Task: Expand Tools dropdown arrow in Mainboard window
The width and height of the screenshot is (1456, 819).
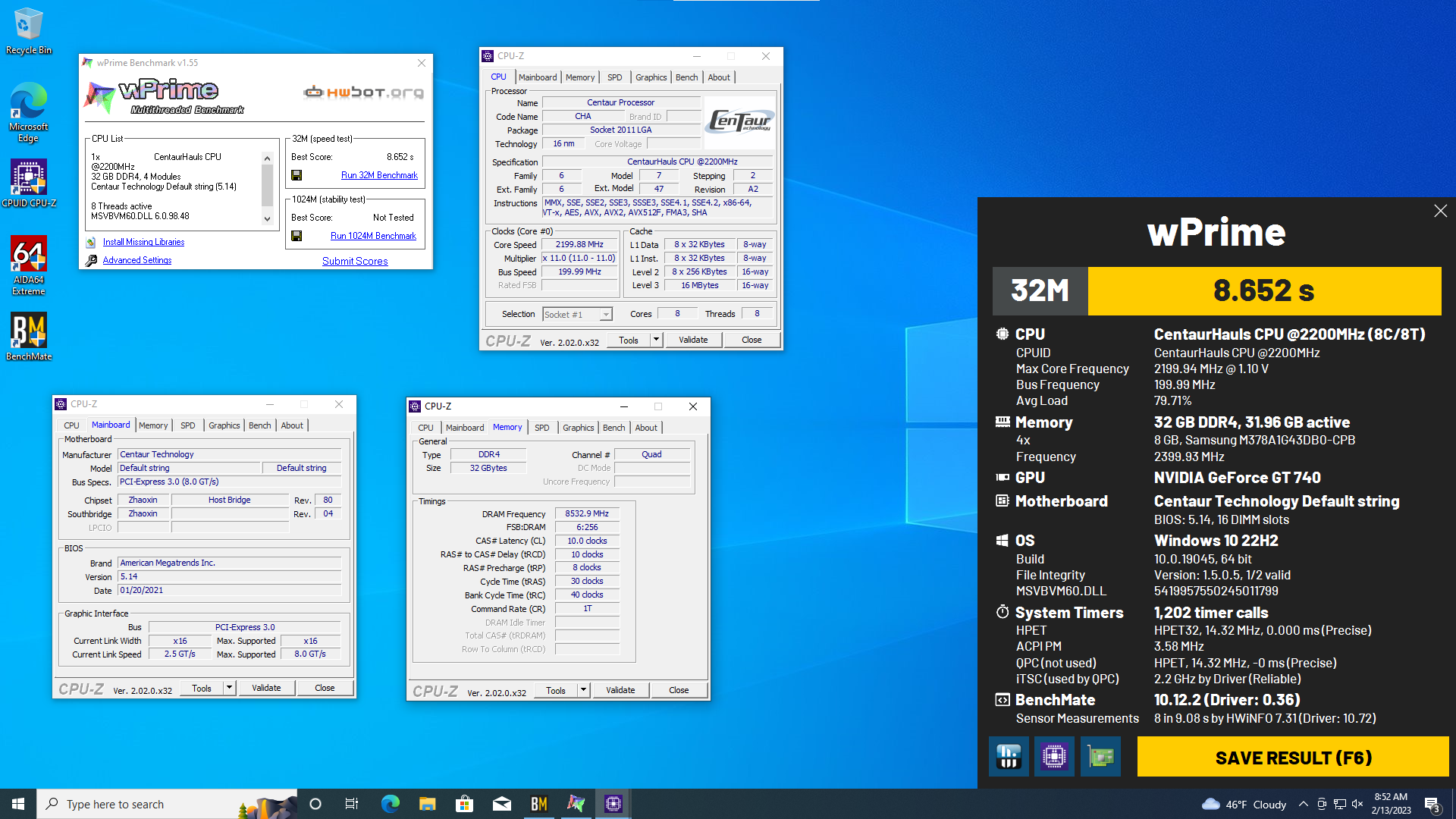Action: pos(229,688)
